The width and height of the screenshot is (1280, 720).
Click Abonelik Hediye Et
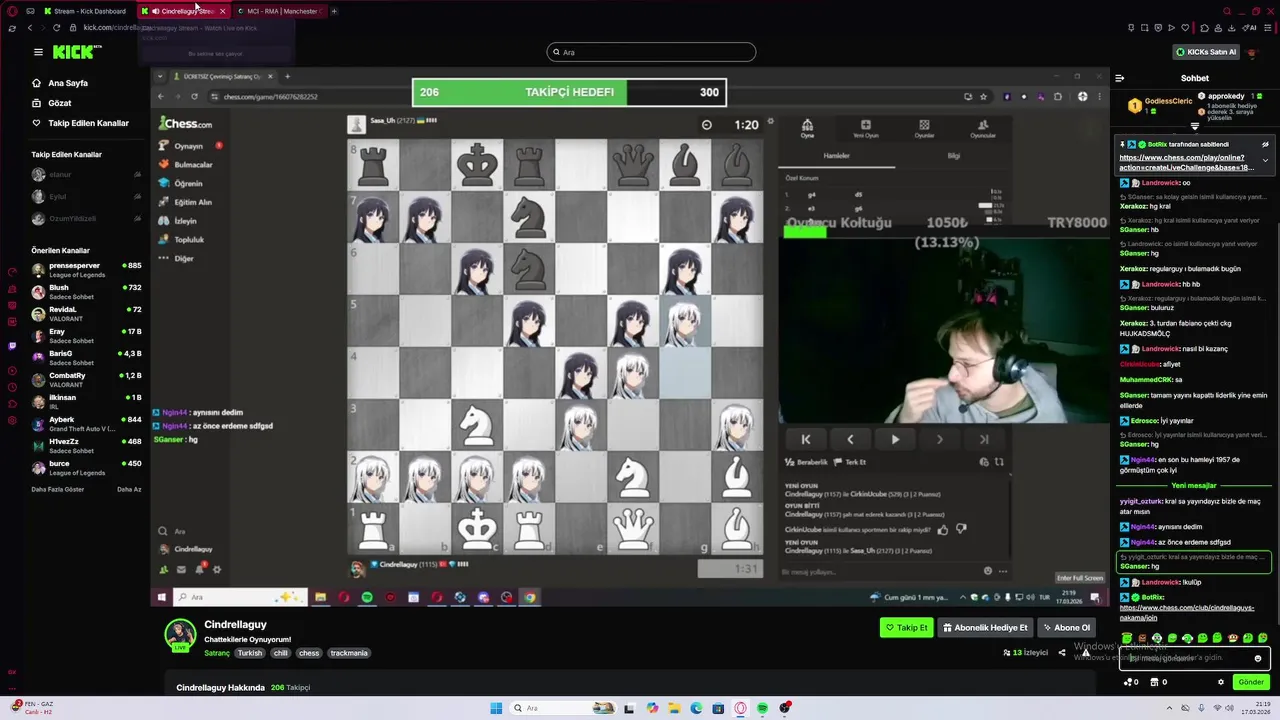pos(985,627)
